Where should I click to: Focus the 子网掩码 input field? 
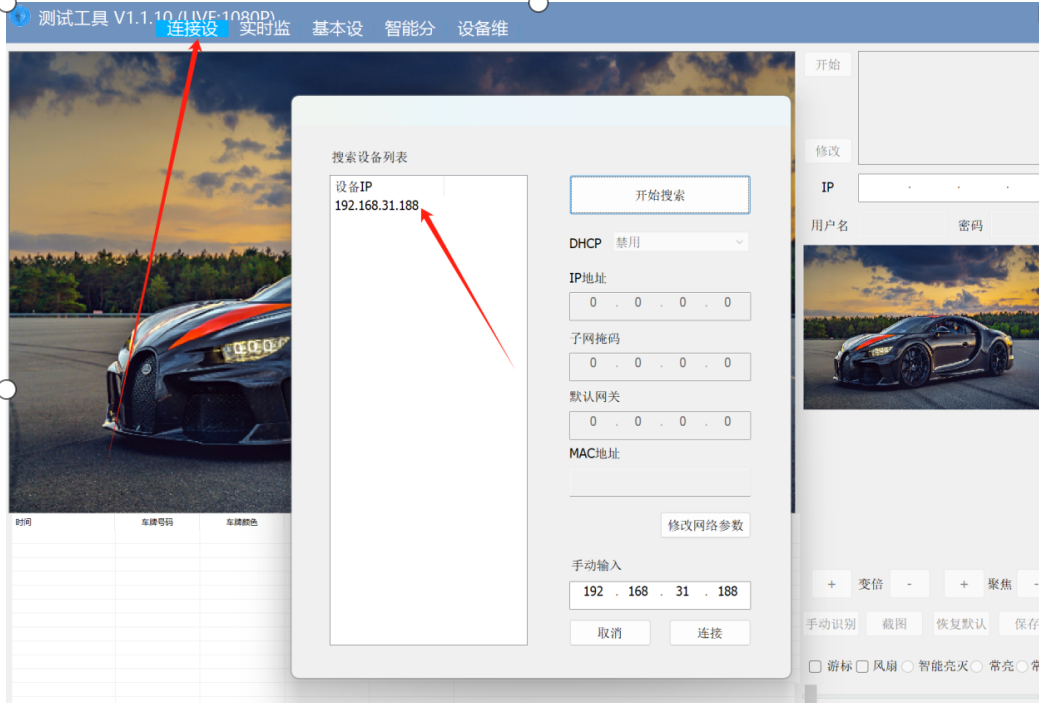point(660,366)
